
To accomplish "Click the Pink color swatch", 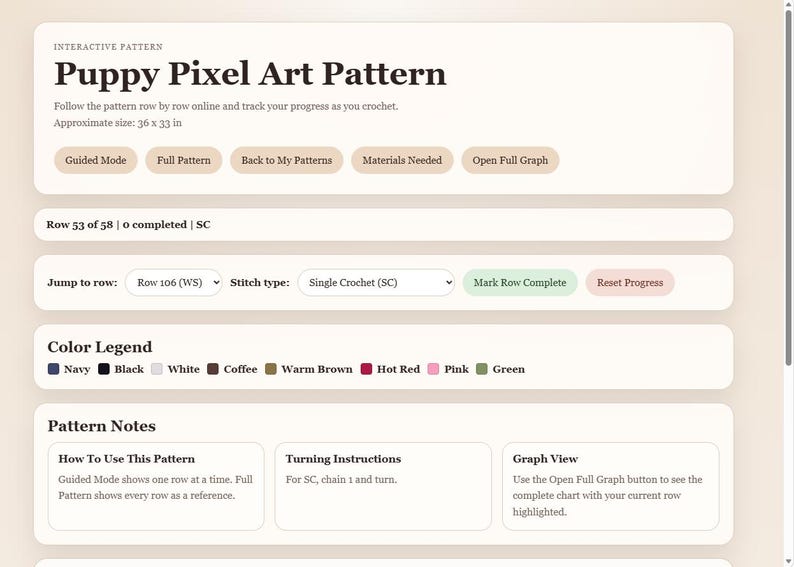I will point(433,369).
